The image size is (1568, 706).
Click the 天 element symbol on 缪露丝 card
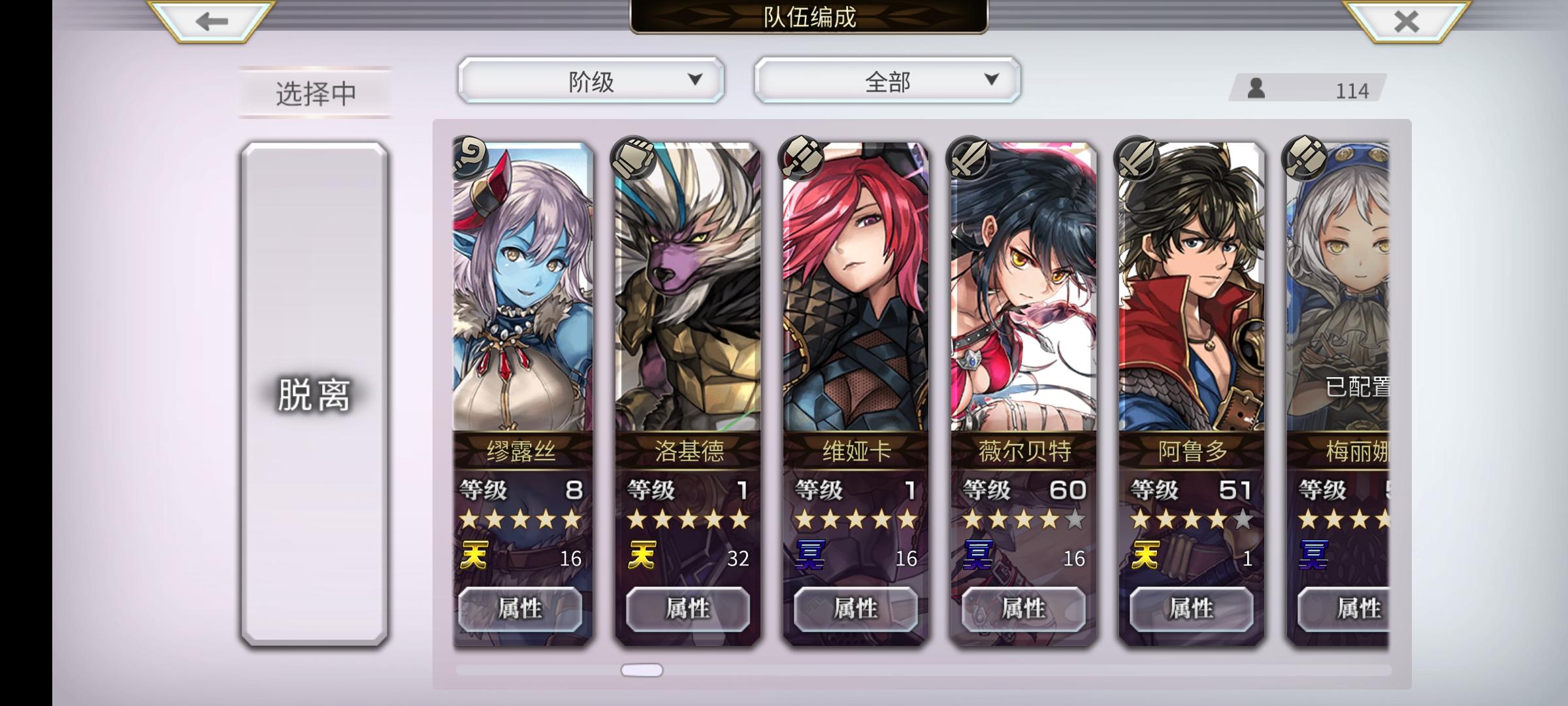[474, 556]
